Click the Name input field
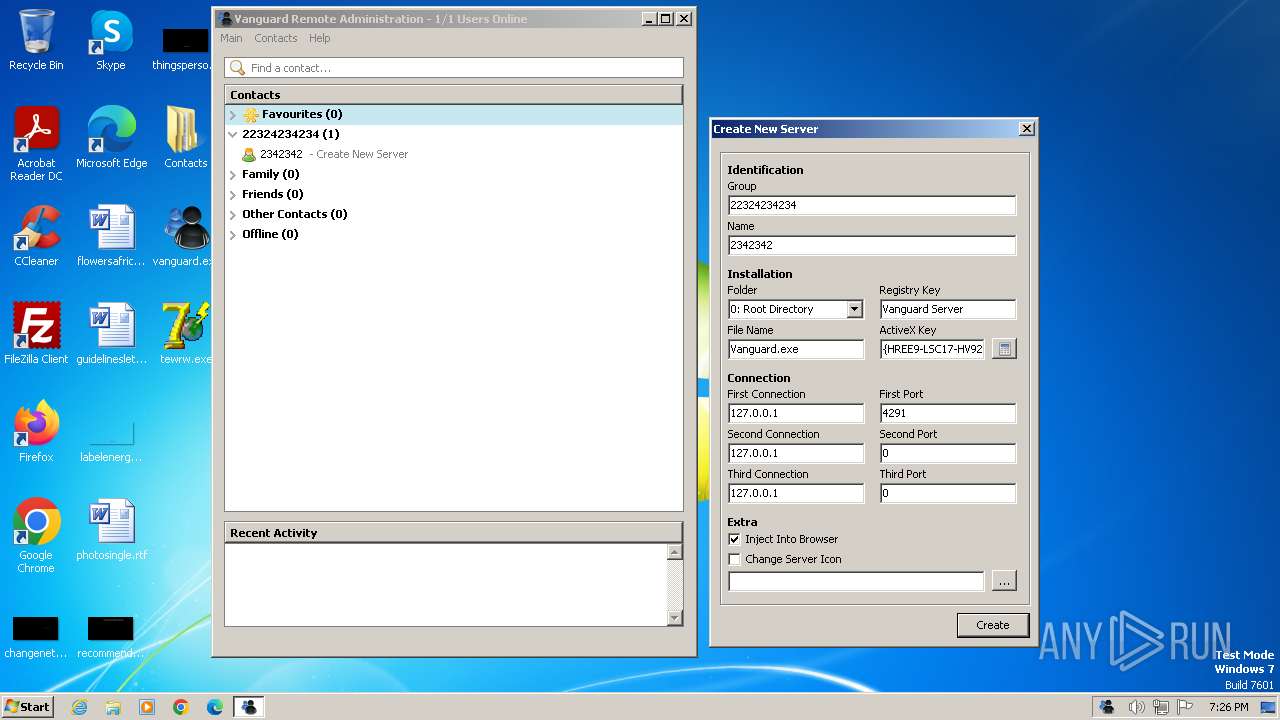Viewport: 1280px width, 720px height. [872, 245]
